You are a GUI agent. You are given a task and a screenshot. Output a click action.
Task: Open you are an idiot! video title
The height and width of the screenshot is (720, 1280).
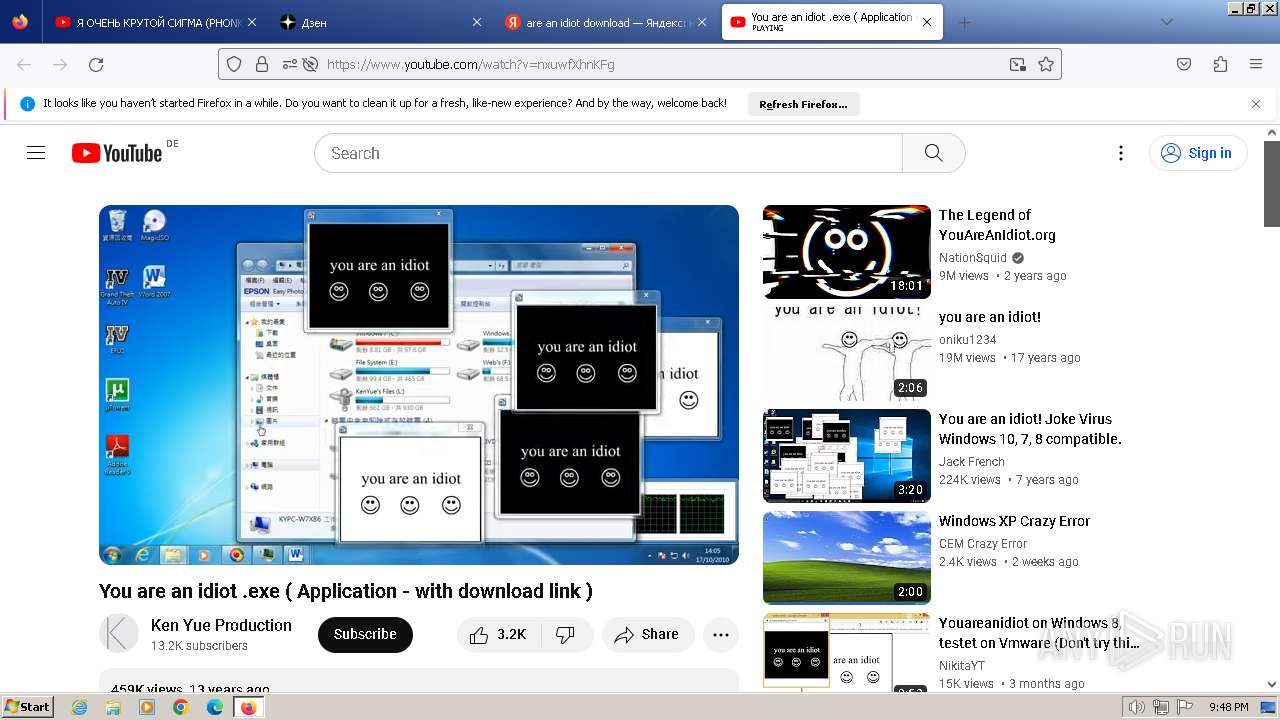click(990, 317)
